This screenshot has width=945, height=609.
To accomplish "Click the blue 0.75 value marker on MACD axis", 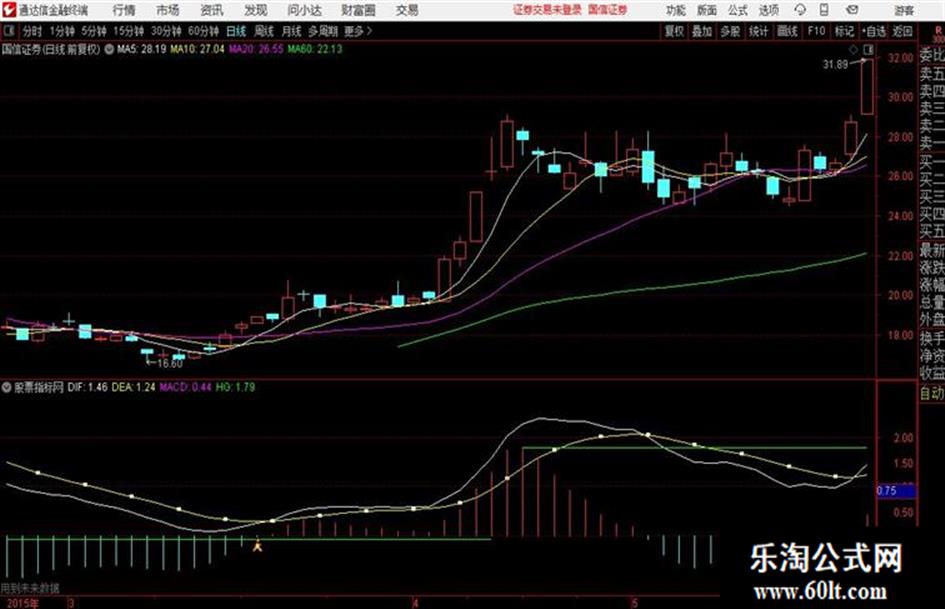I will (896, 491).
